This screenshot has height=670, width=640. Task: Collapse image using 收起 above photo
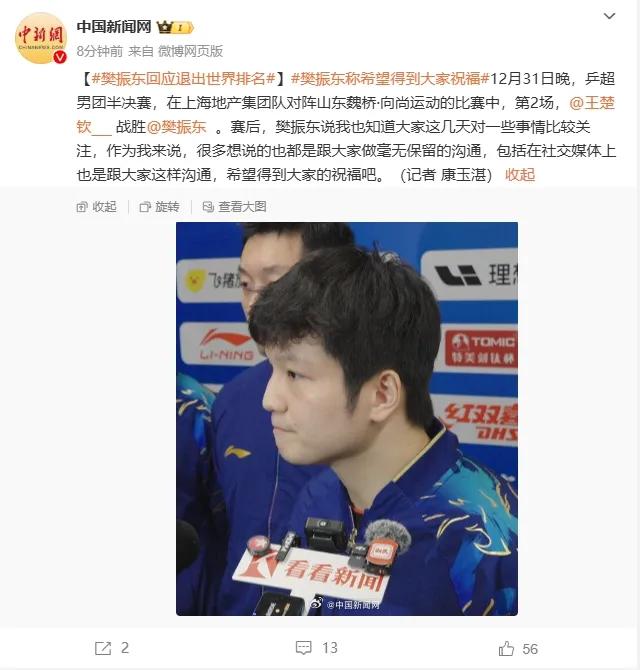pos(96,207)
